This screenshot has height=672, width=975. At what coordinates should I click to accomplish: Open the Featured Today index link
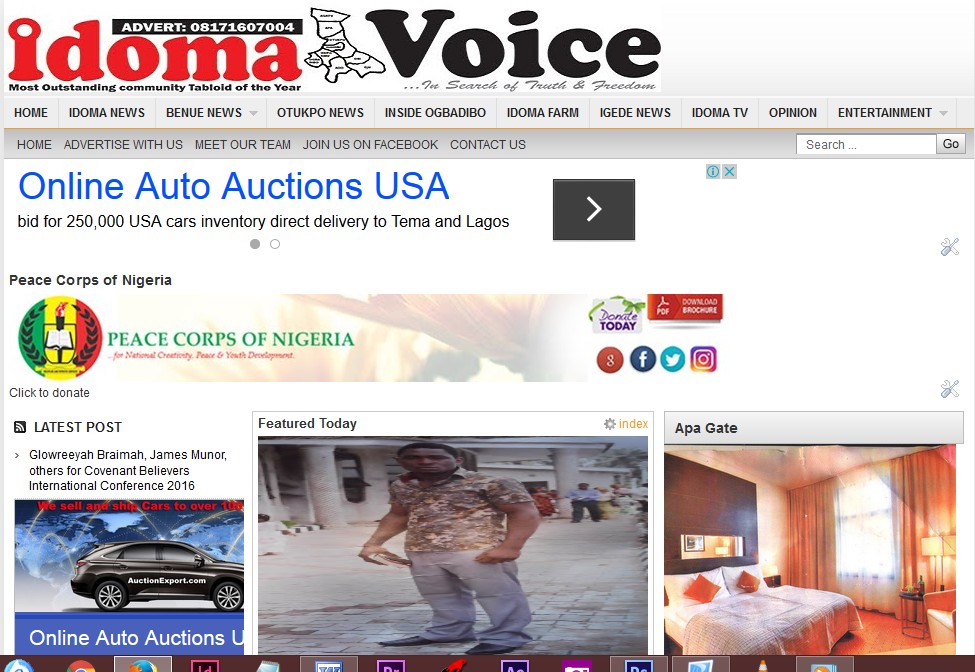(x=633, y=423)
